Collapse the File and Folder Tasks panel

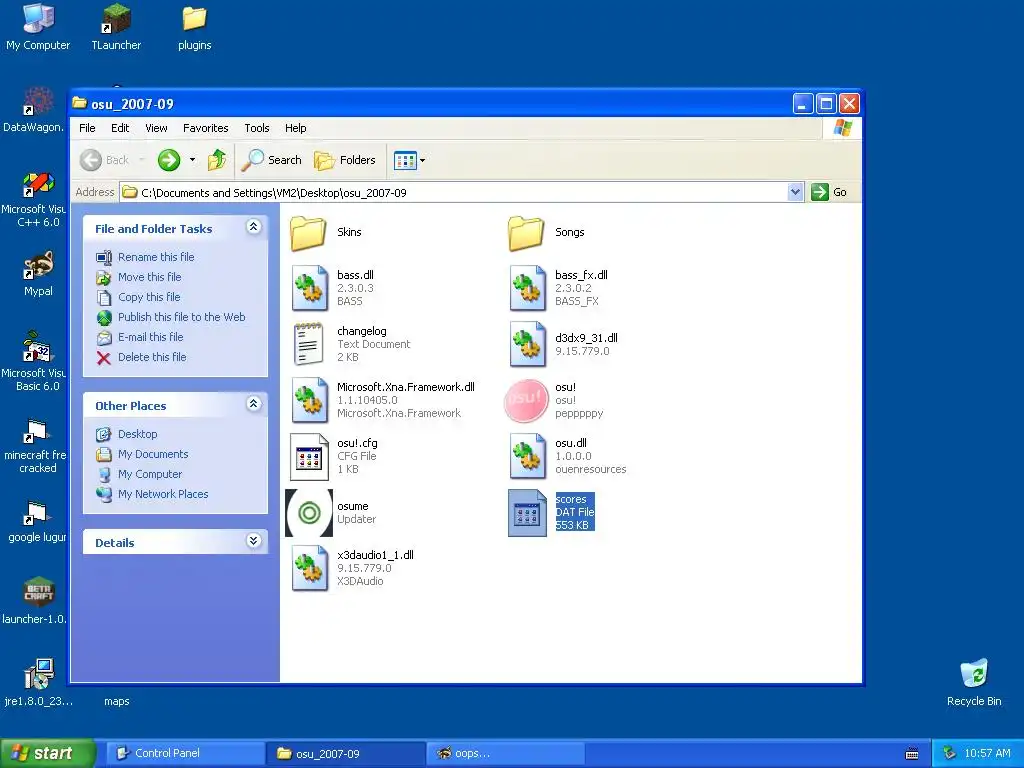point(253,227)
